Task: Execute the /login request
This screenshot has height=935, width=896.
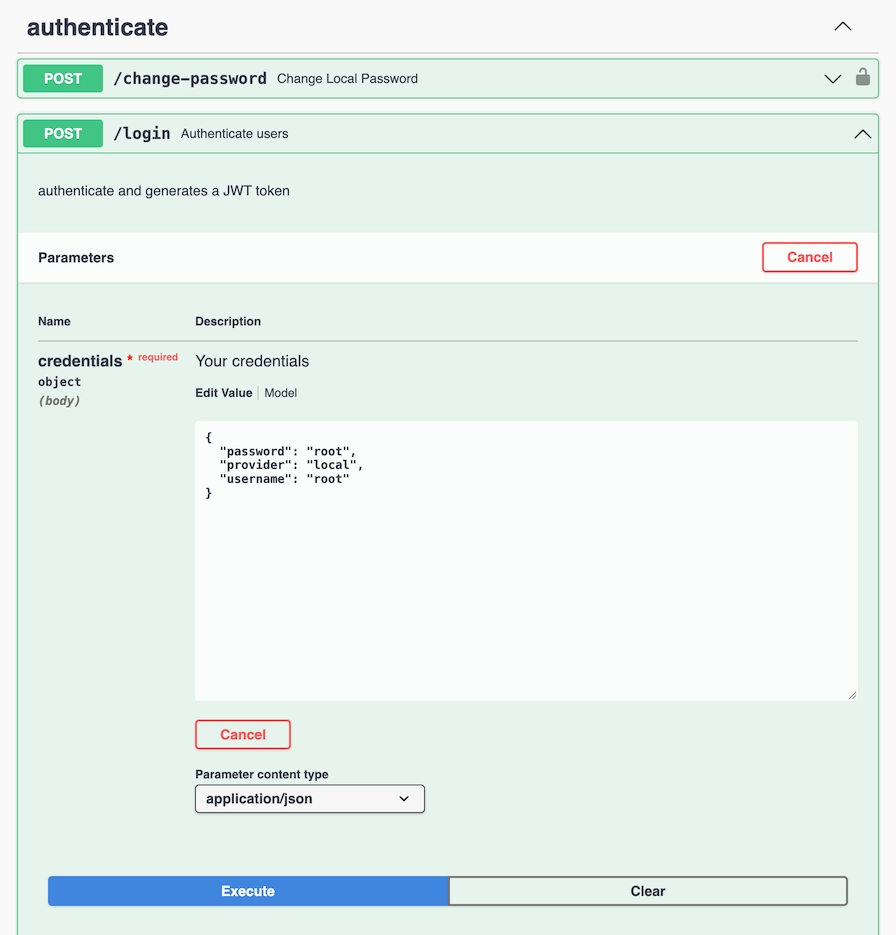Action: point(248,891)
